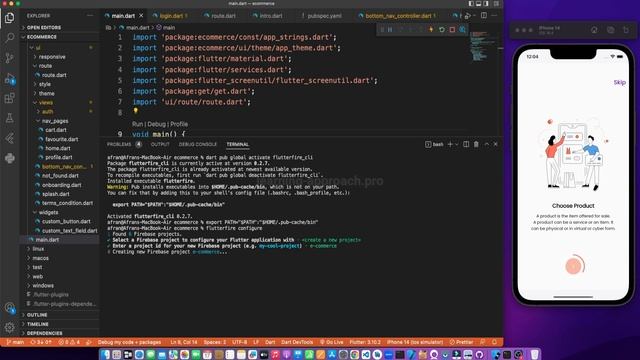Split the terminal panel
The height and width of the screenshot is (360, 640).
(x=466, y=144)
